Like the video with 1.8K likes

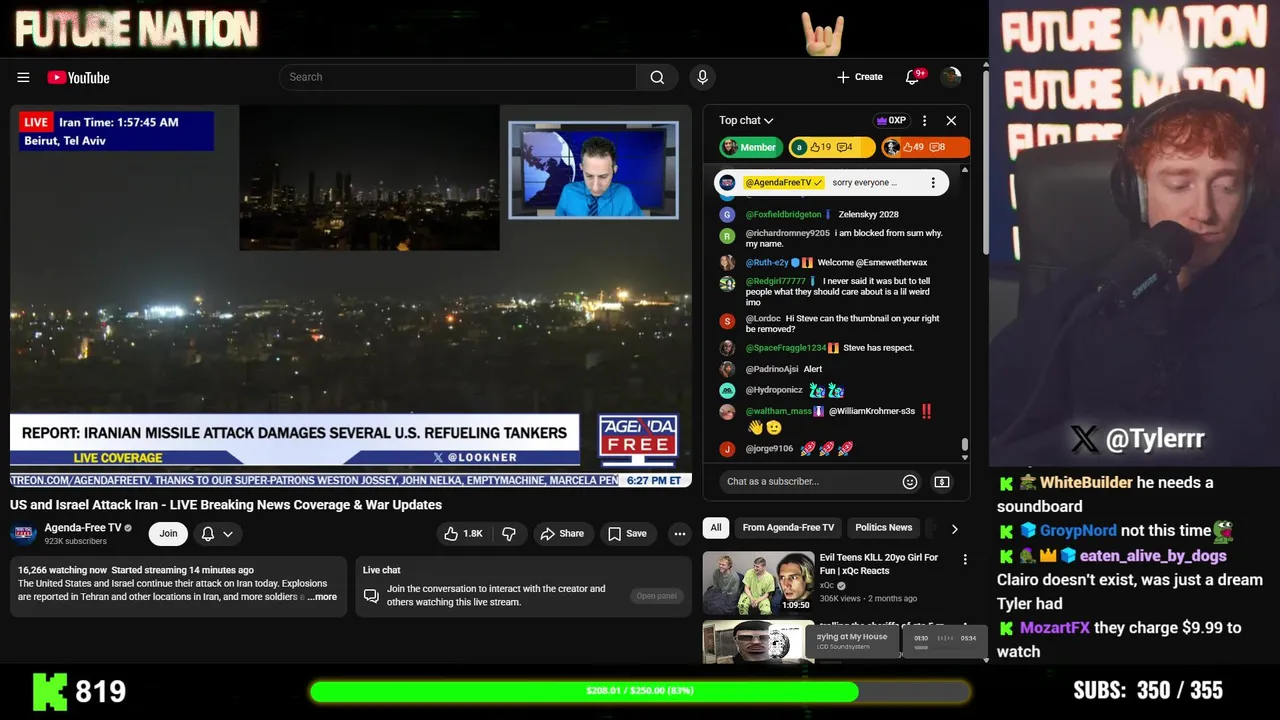(x=463, y=534)
